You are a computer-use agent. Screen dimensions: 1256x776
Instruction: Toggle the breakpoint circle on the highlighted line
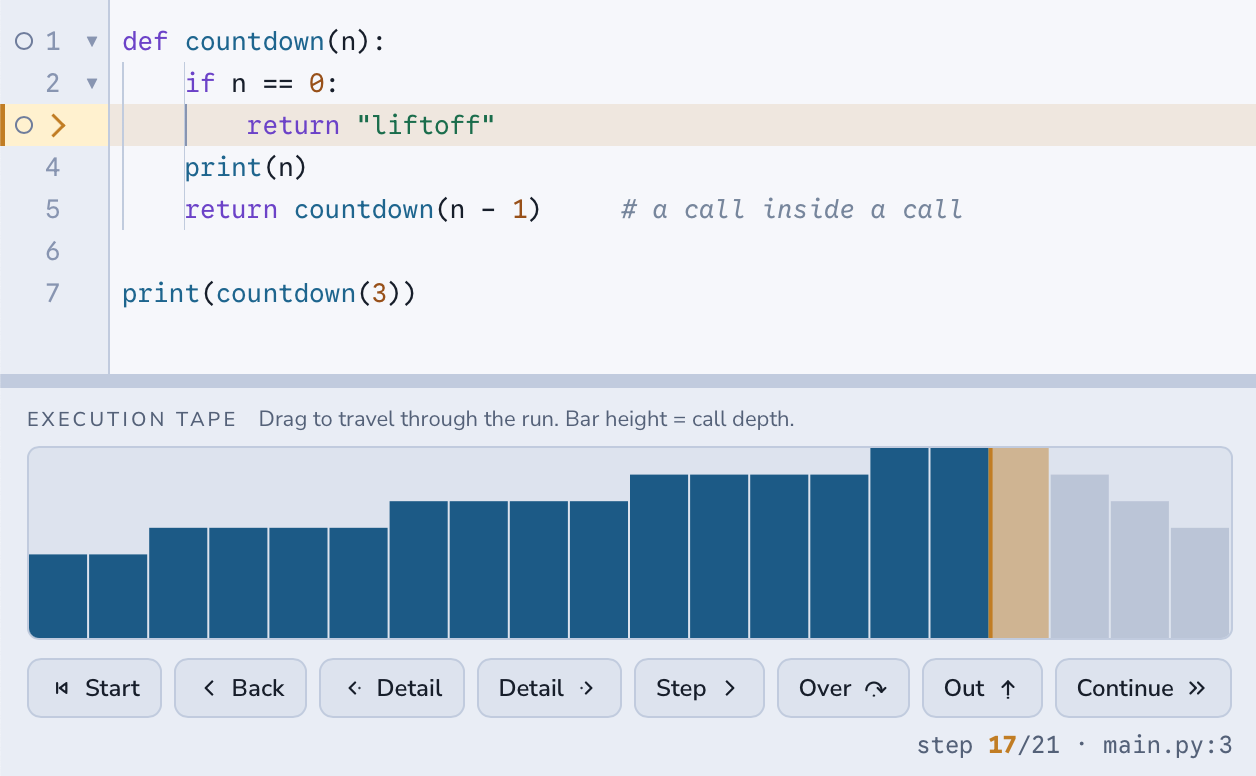25,125
